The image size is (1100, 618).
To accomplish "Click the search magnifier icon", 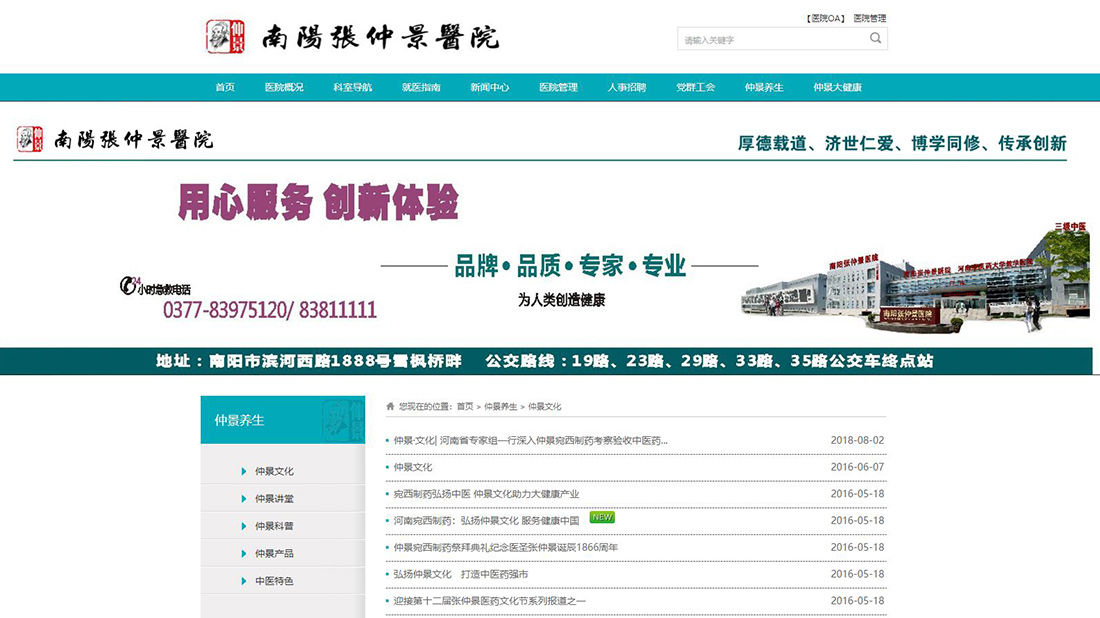I will point(875,39).
